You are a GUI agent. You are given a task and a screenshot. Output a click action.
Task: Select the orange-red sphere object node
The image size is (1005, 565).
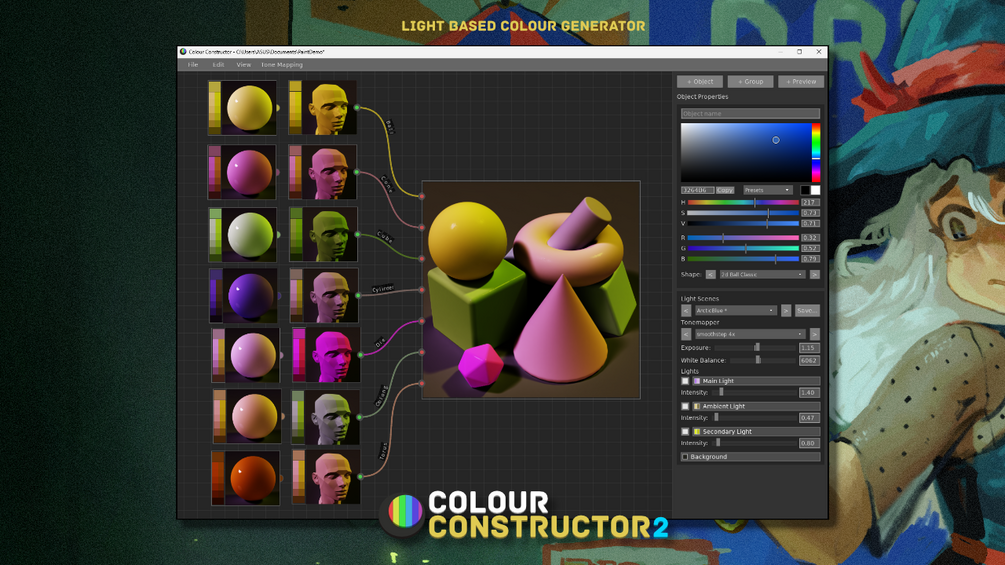tap(246, 478)
